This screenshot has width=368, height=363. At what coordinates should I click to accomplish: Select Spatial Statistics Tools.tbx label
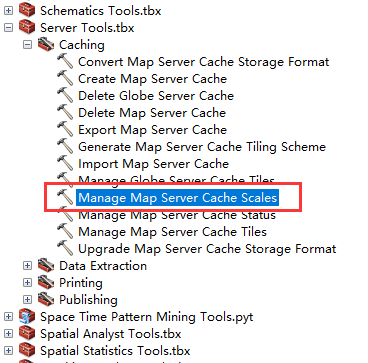pos(115,351)
